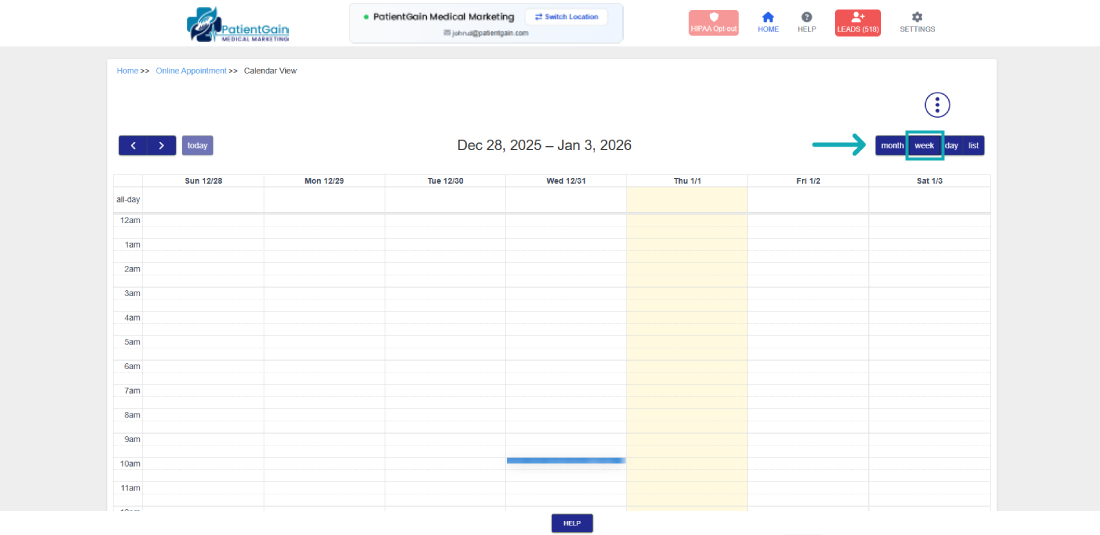Select the Sun 12/28 column header
This screenshot has height=535, width=1100.
(203, 181)
